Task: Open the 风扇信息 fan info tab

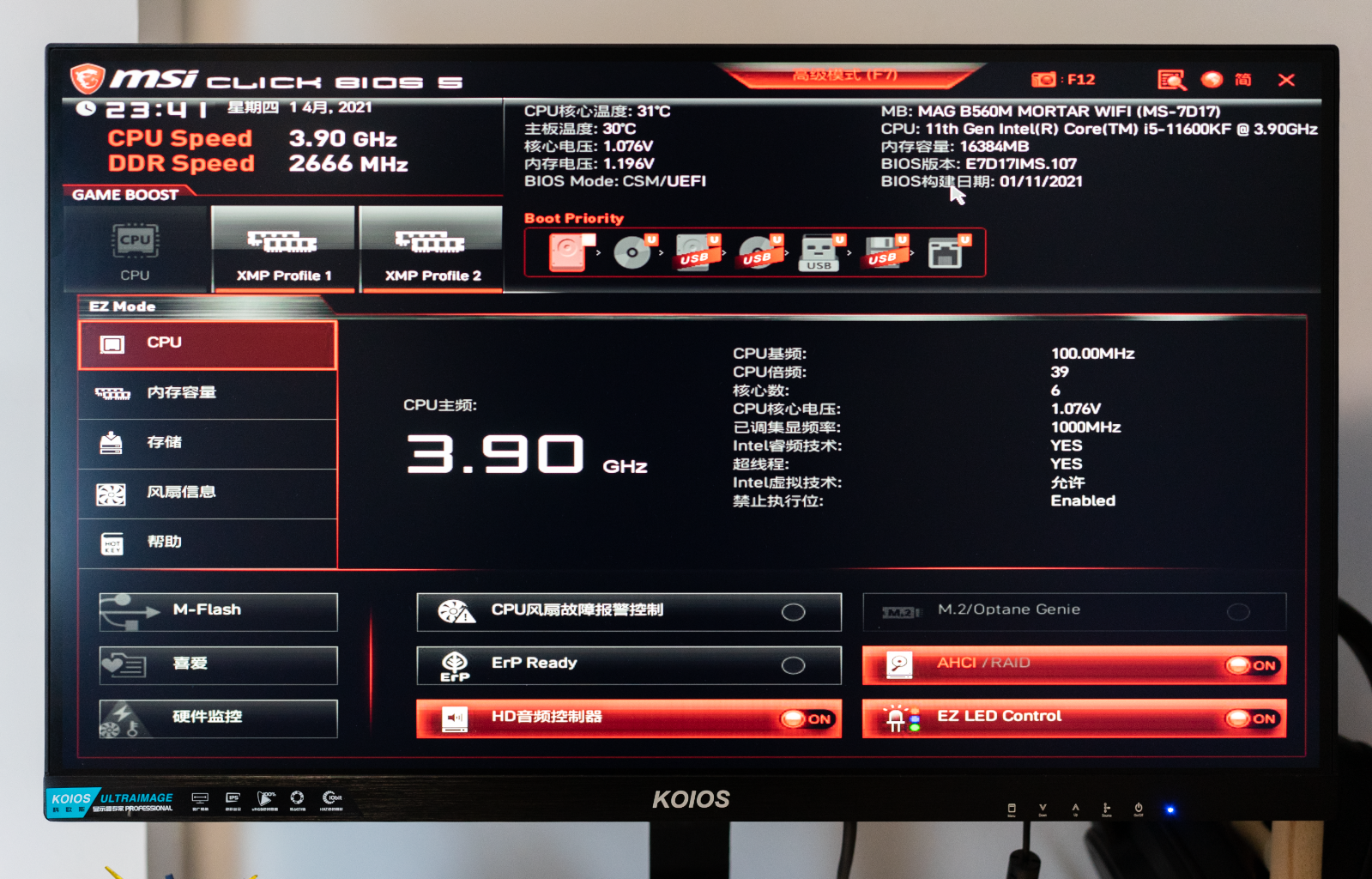Action: 208,494
